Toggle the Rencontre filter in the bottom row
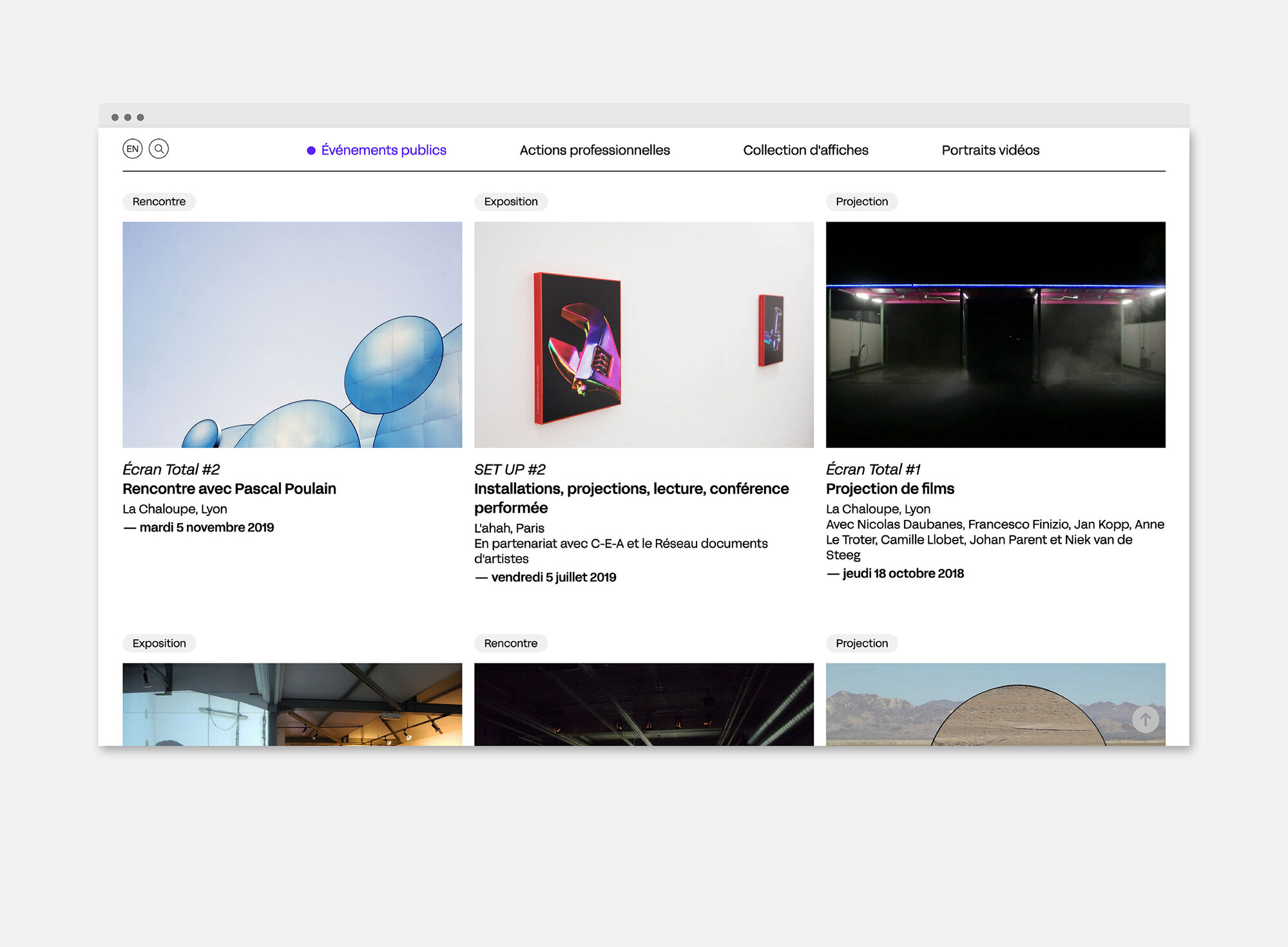This screenshot has width=1288, height=947. click(510, 643)
